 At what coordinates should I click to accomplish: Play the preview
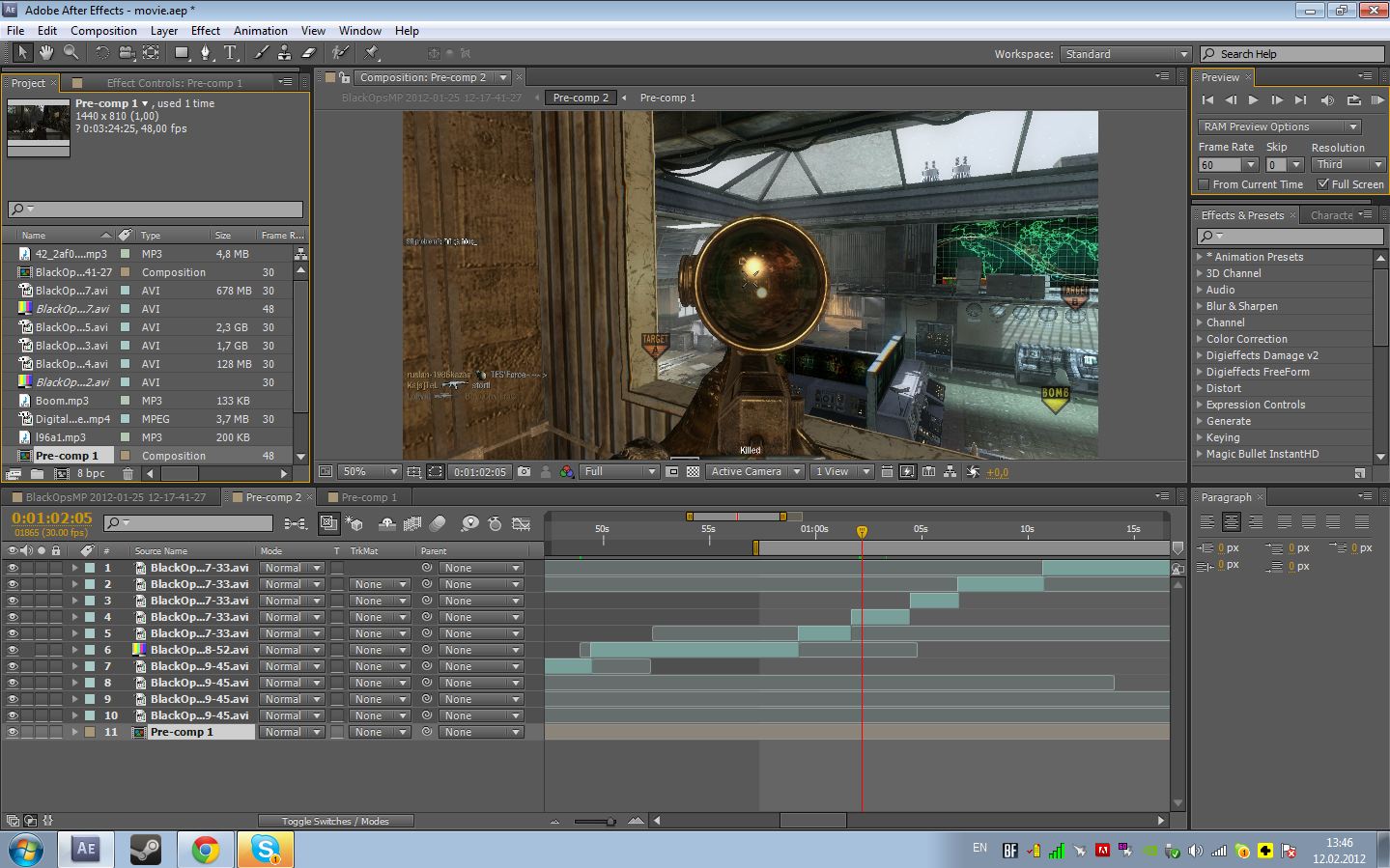click(1254, 99)
